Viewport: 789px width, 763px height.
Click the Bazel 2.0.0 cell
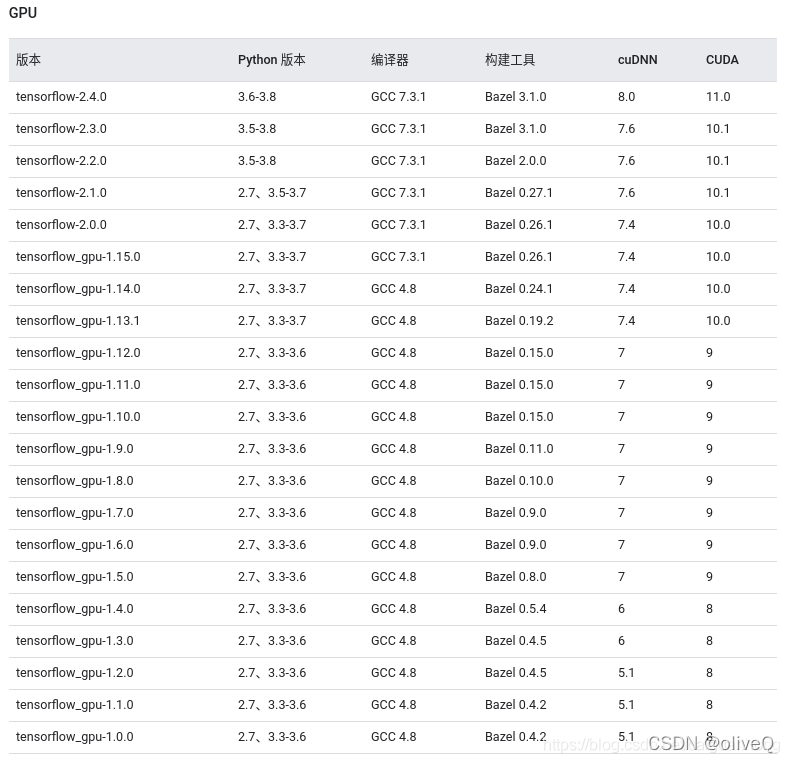click(x=516, y=161)
